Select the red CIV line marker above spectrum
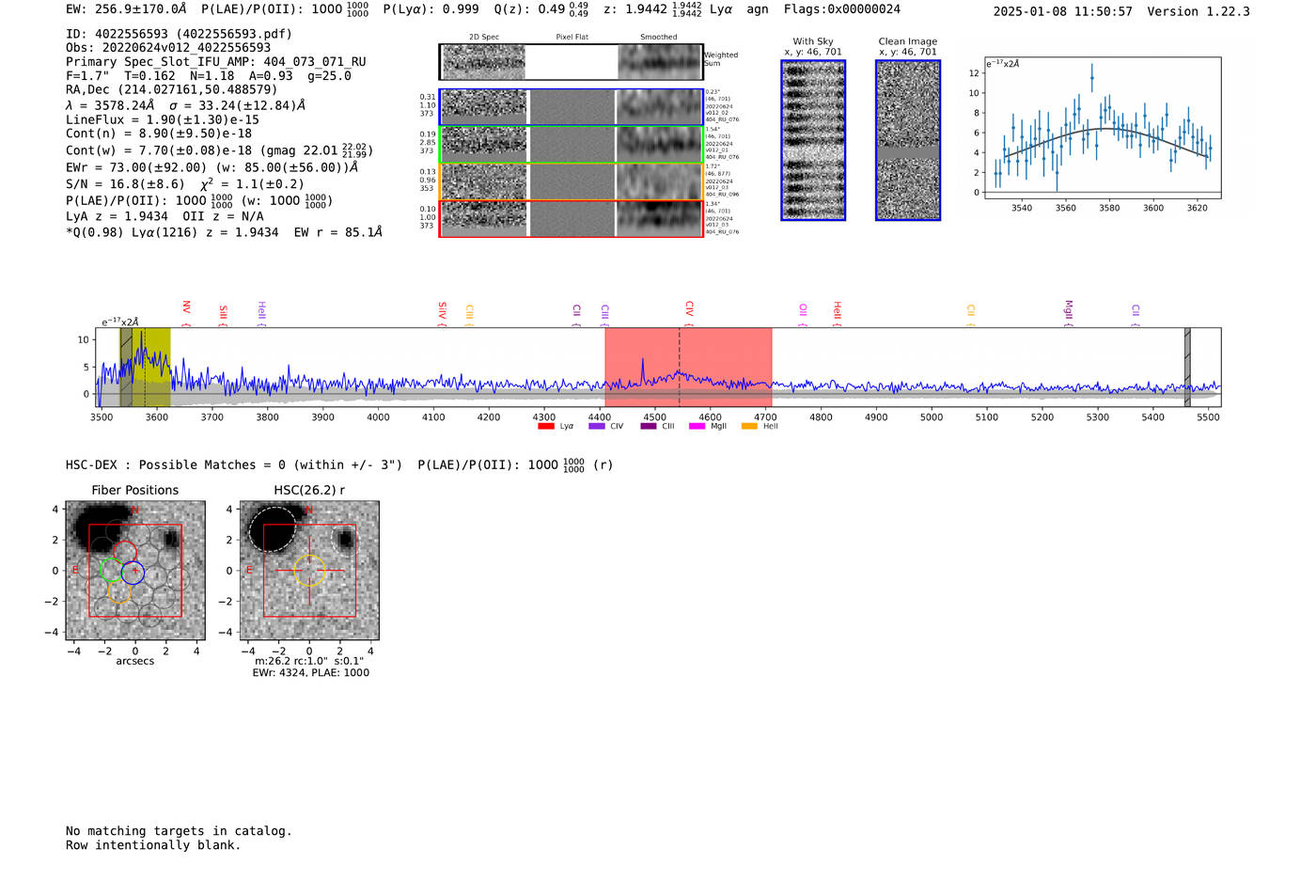1316x896 pixels. tap(689, 313)
